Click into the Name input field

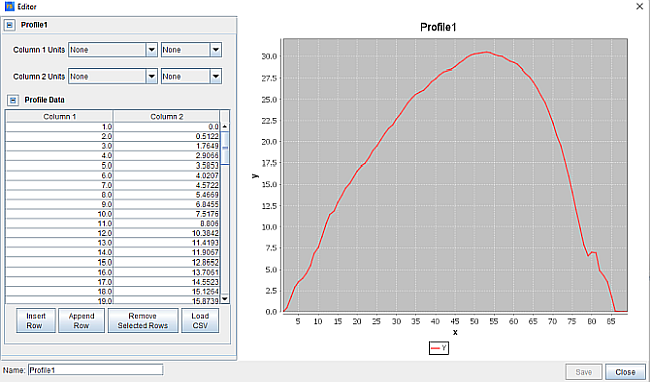(x=95, y=370)
